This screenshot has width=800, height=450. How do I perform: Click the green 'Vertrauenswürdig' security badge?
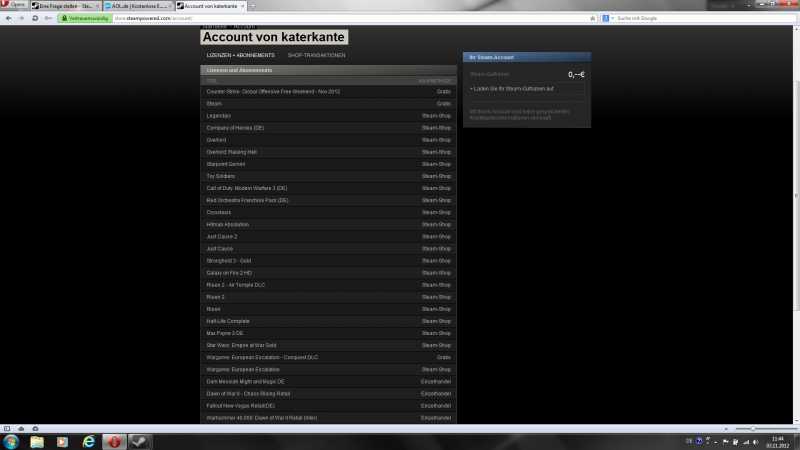[x=85, y=18]
